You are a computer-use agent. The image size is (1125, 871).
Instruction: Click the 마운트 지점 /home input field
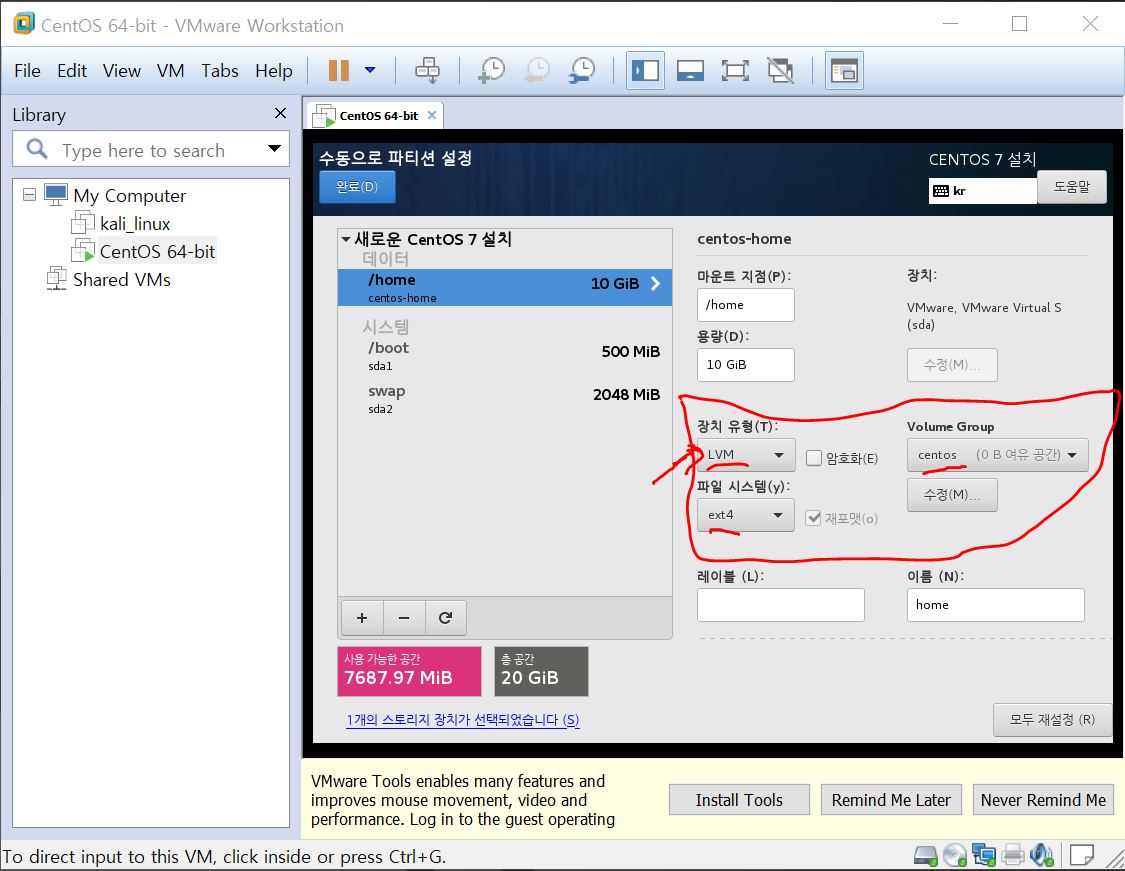[745, 305]
